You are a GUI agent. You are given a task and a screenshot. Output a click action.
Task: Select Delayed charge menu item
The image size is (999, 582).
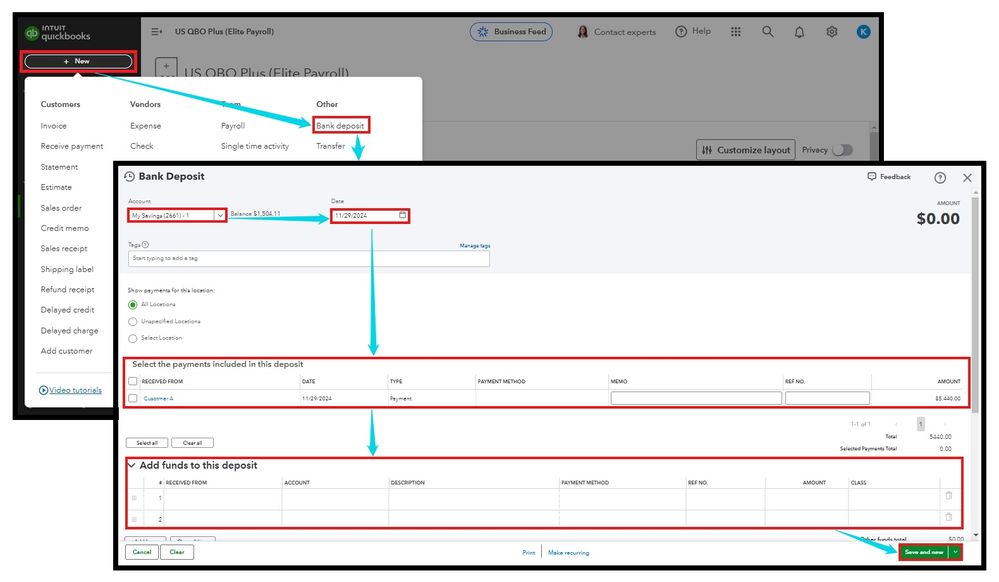click(69, 330)
